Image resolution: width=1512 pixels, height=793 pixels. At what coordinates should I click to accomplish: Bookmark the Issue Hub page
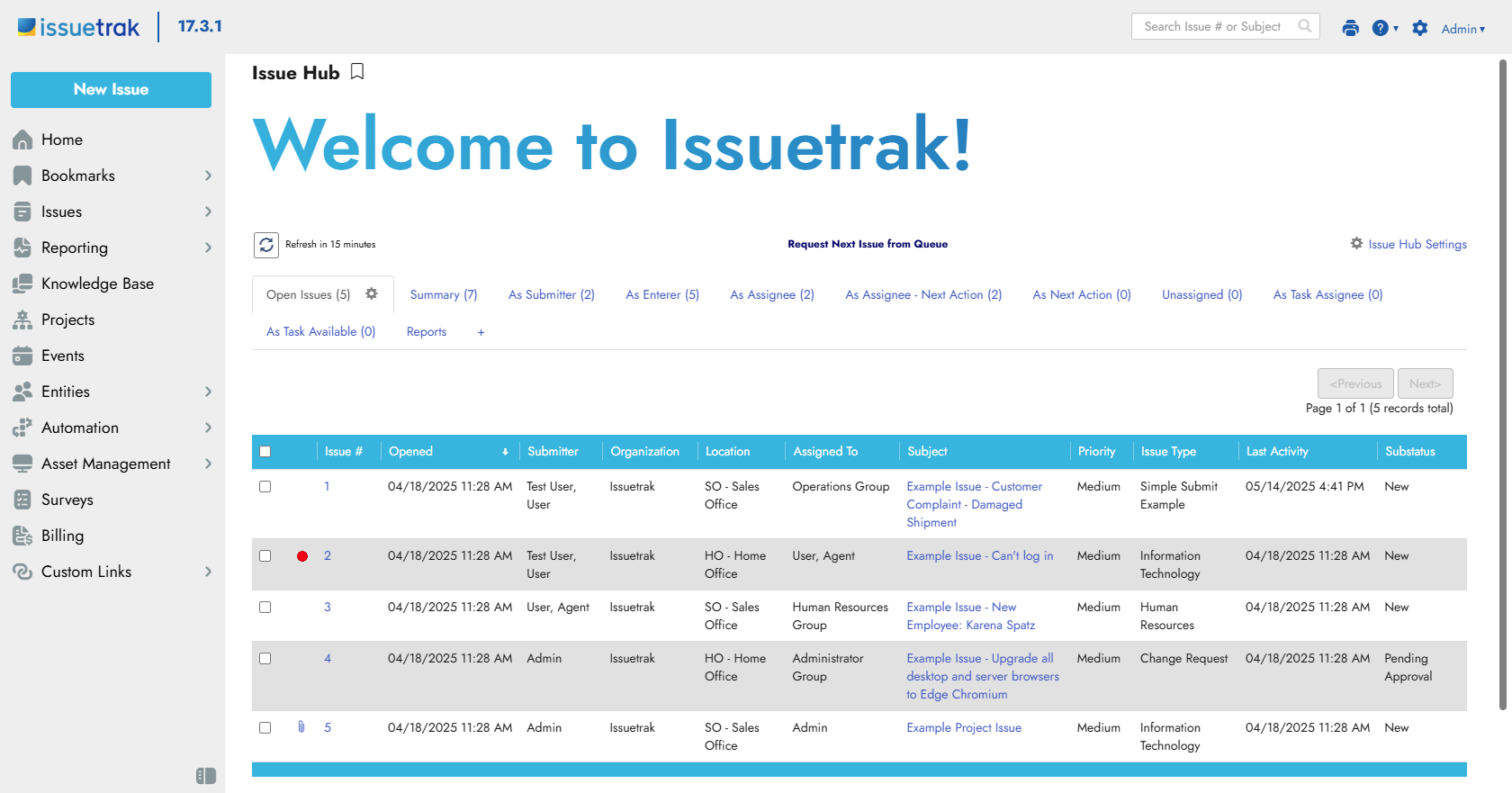(x=357, y=72)
